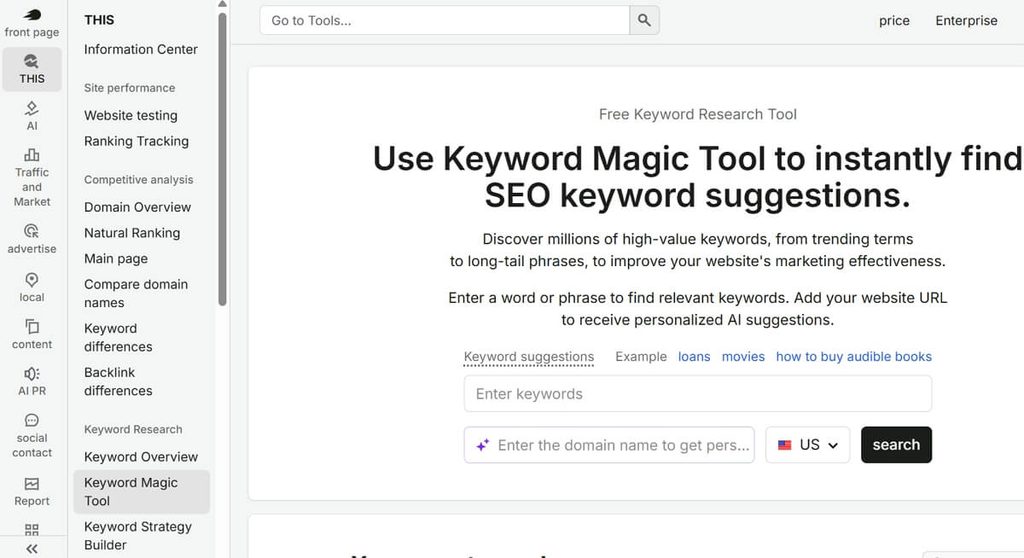1024x558 pixels.
Task: Open the price link in header
Action: [894, 20]
